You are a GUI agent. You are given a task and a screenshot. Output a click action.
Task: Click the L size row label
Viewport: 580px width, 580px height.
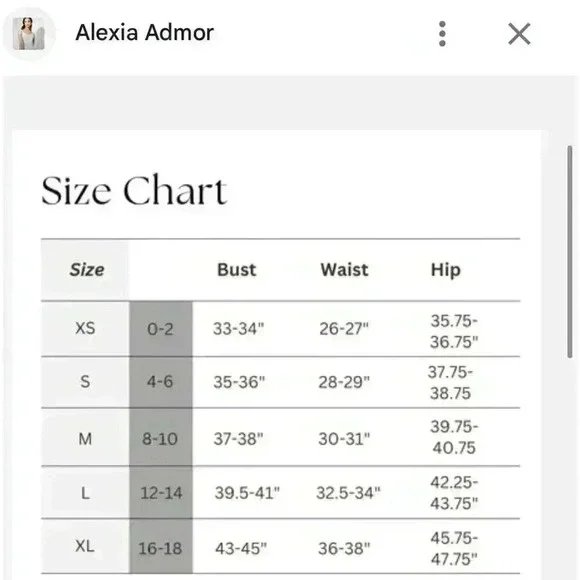tap(85, 493)
